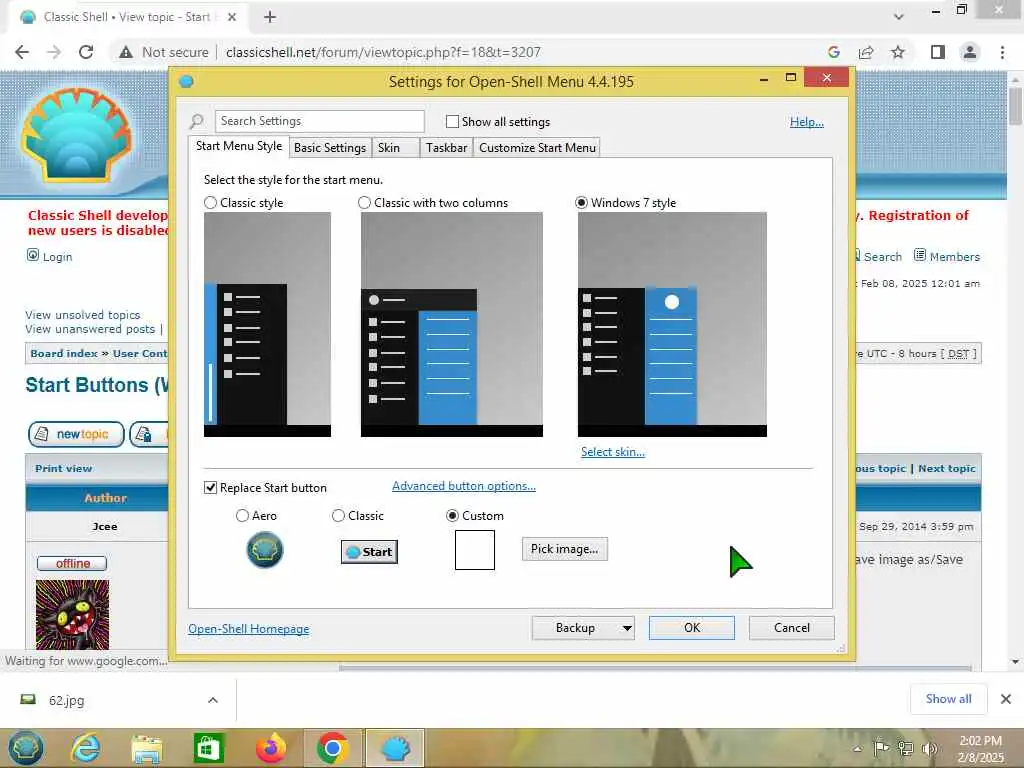
Task: Click the Chrome address bar URL
Action: 383,52
